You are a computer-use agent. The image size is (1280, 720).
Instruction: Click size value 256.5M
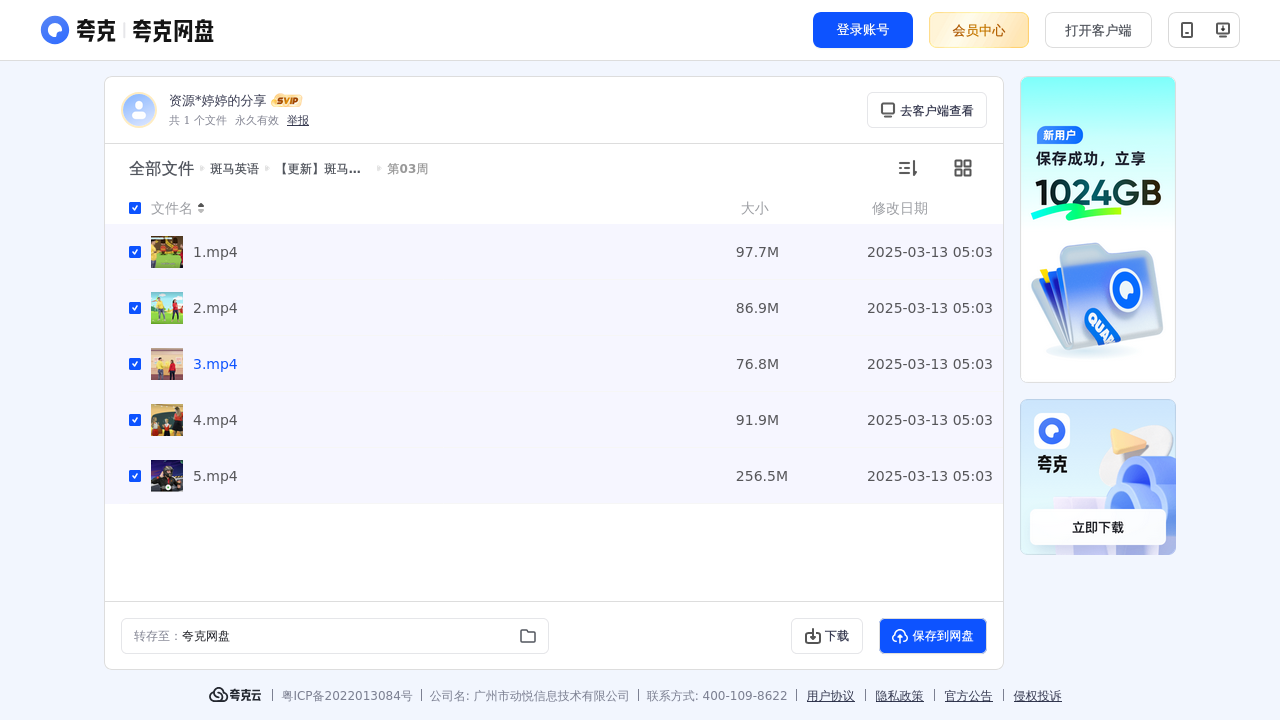[x=762, y=476]
